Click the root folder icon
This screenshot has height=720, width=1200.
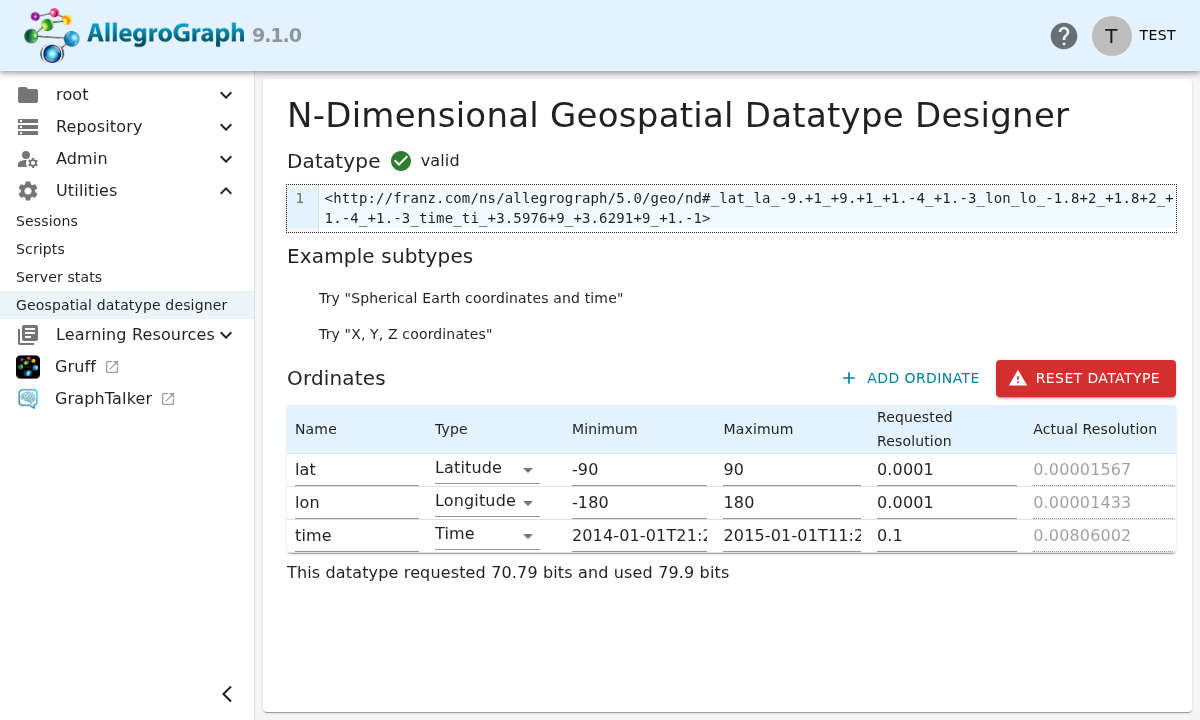coord(28,95)
